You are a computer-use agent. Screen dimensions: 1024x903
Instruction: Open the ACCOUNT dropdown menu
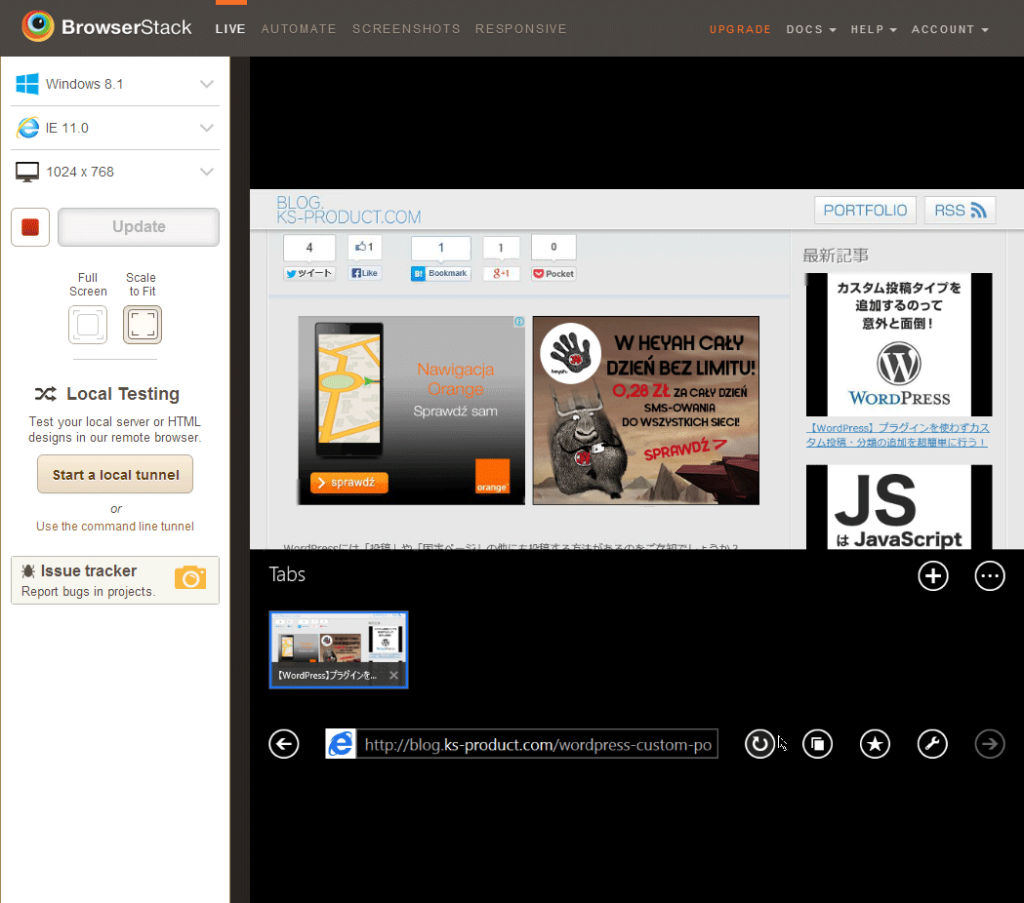coord(950,29)
